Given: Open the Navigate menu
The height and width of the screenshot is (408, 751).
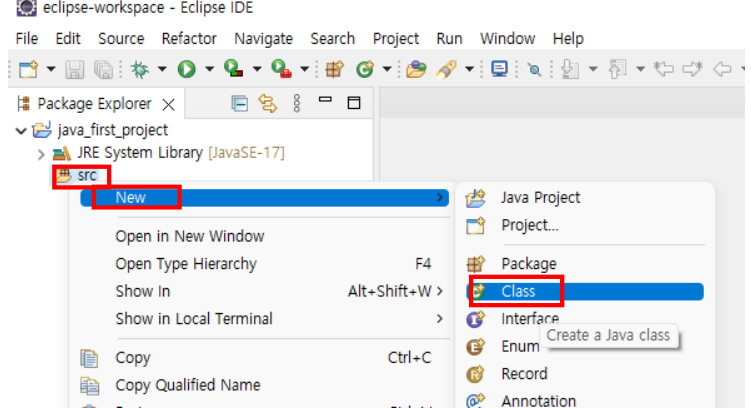Looking at the screenshot, I should tap(263, 38).
